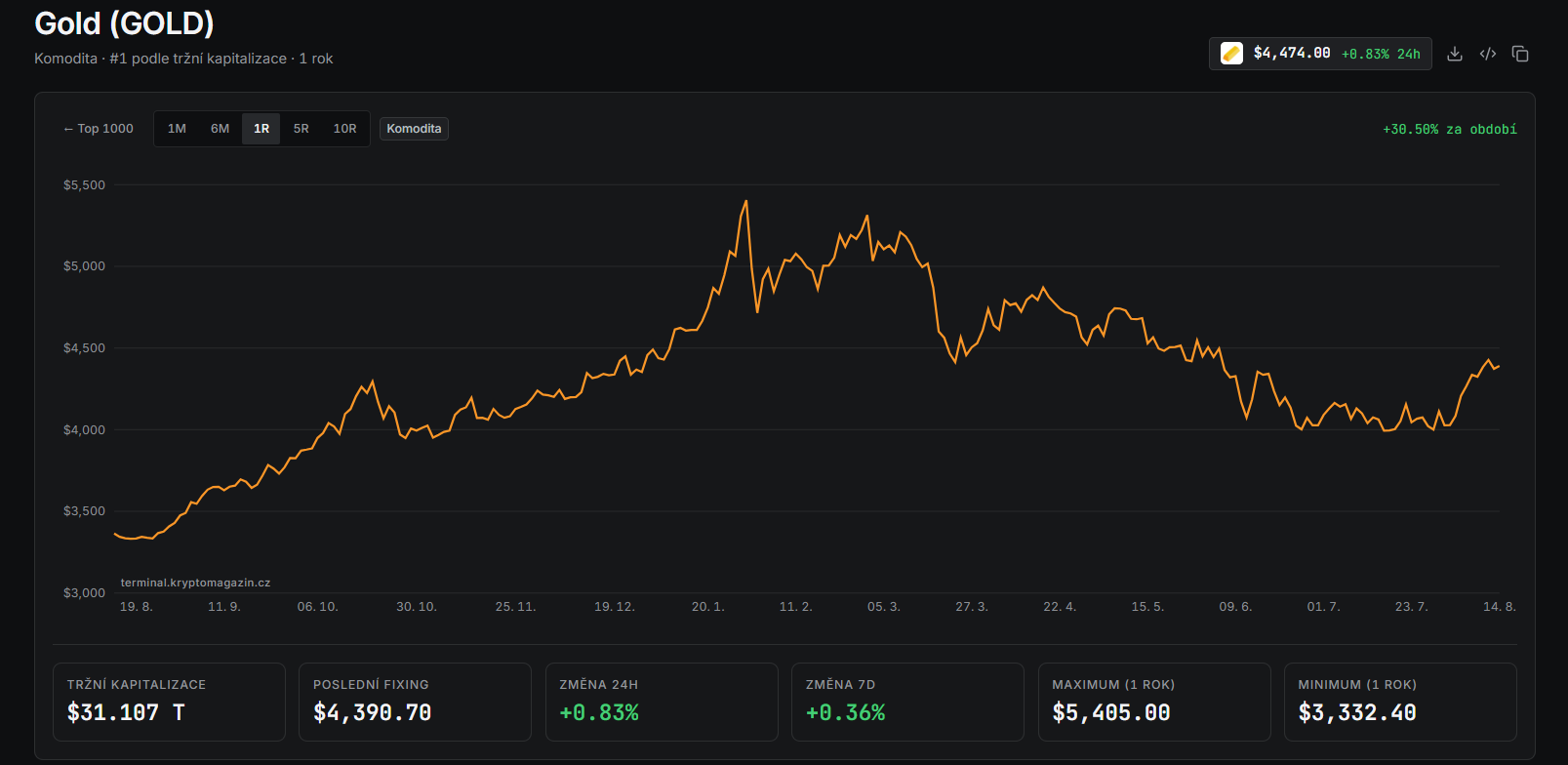Click the Změna 24h +0.83% card value

click(x=599, y=713)
